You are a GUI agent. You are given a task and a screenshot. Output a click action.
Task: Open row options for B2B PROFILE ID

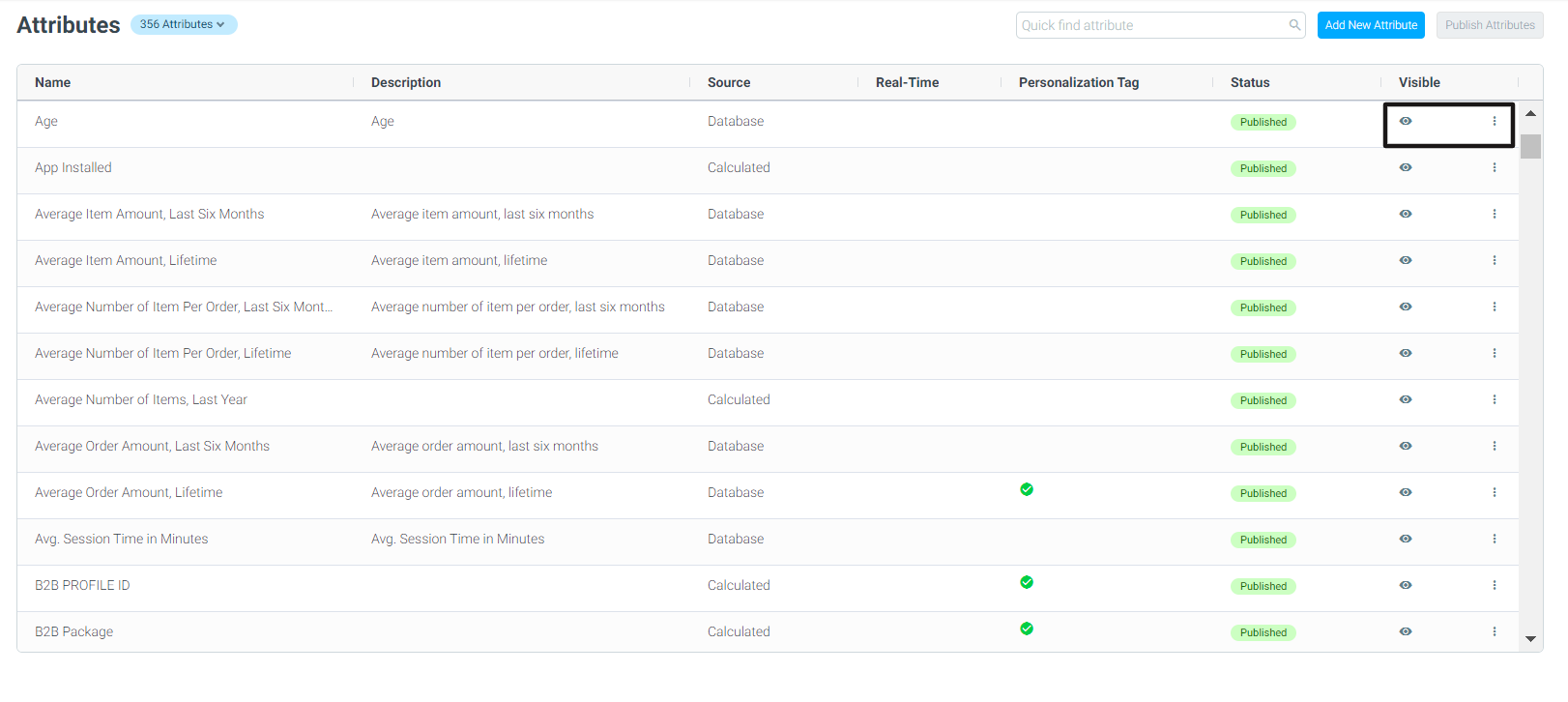click(x=1494, y=585)
